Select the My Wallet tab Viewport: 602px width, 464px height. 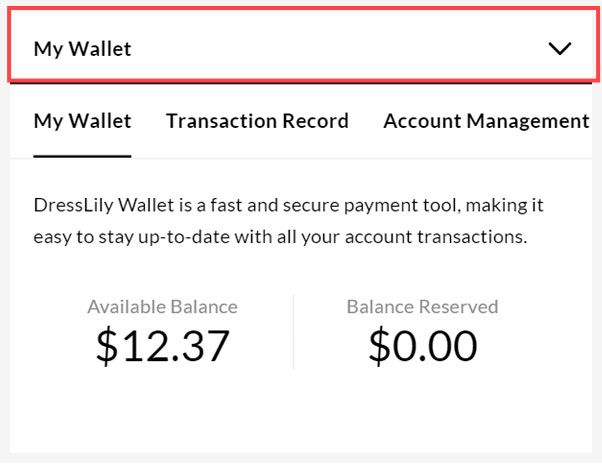(82, 121)
